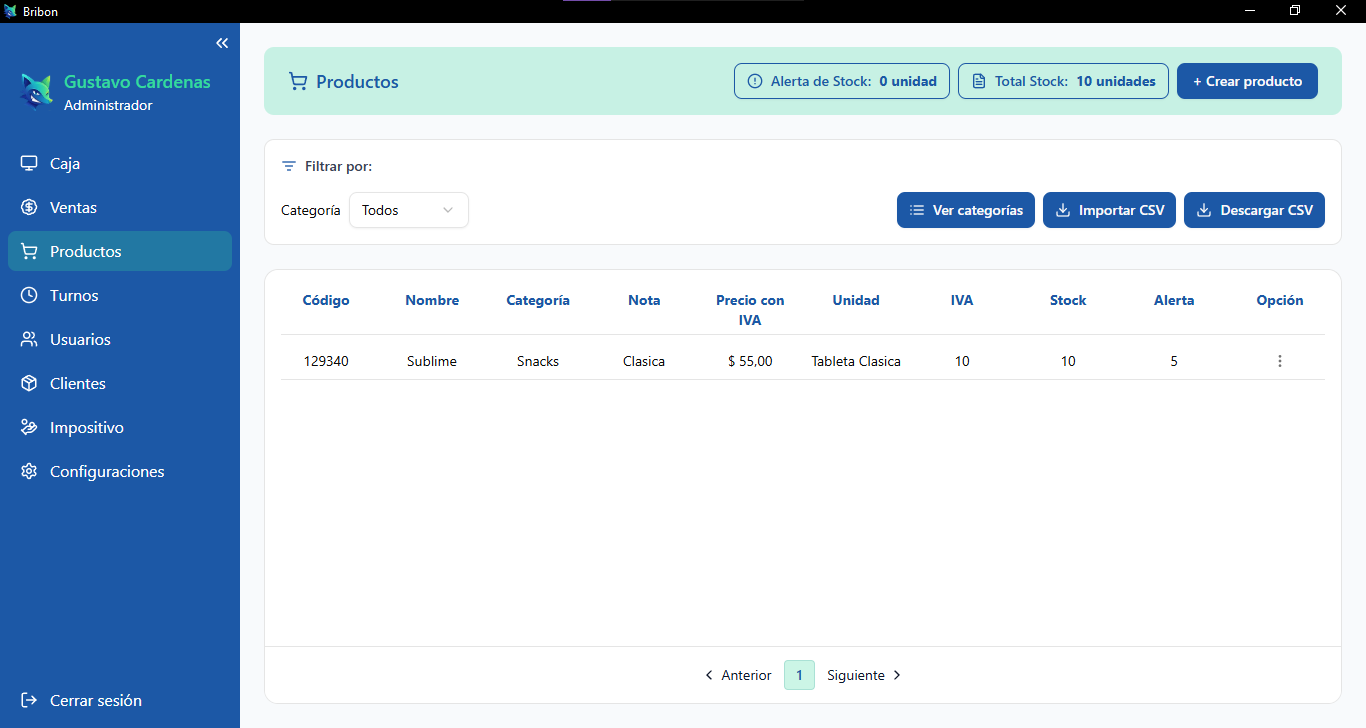
Task: Go to Siguiente page in pagination
Action: pos(864,675)
